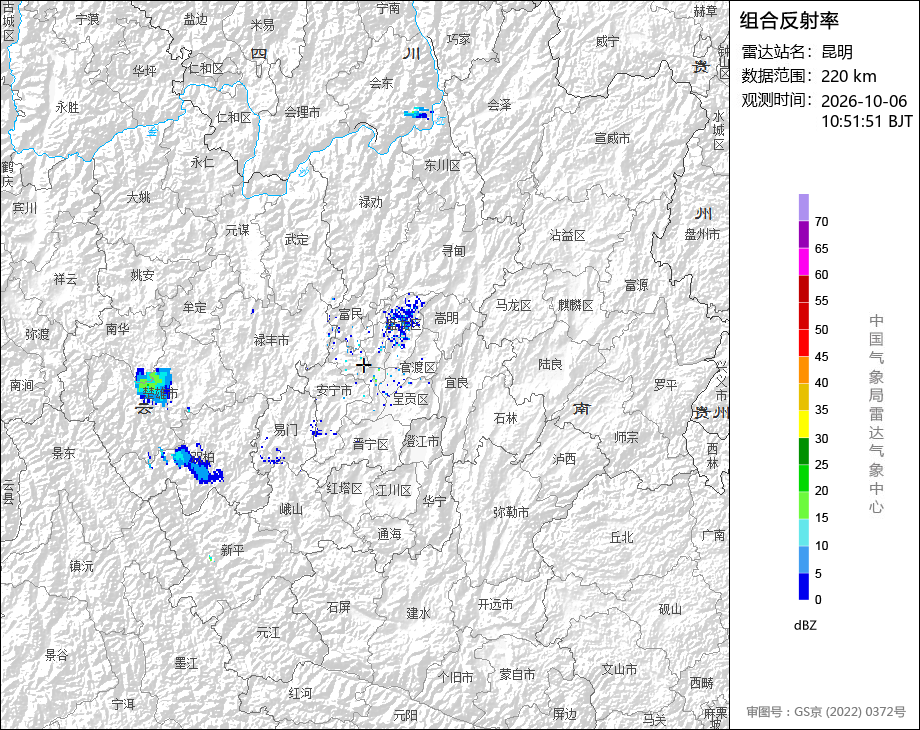Click the 禄劝 label north of Kunming

370,202
